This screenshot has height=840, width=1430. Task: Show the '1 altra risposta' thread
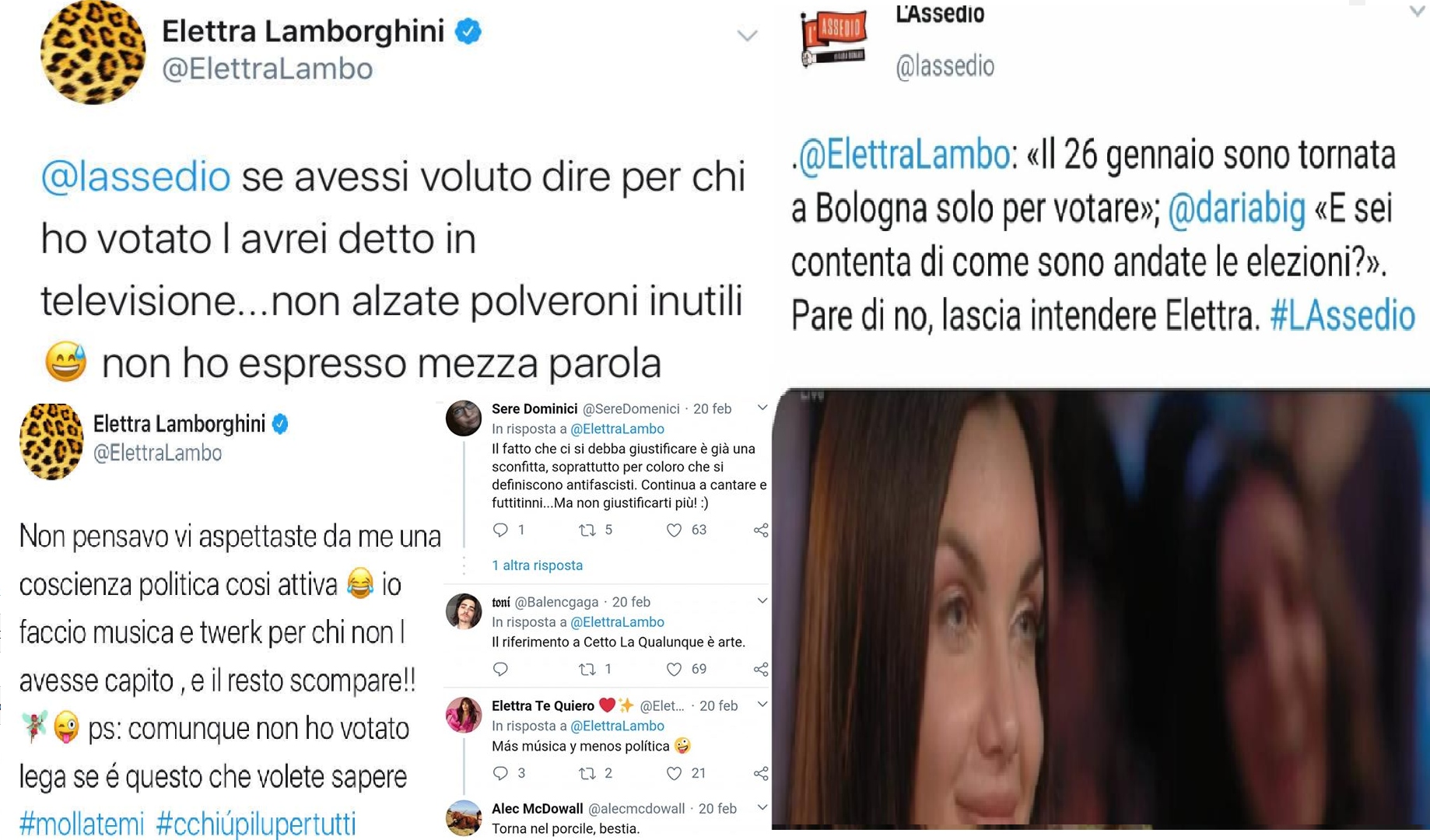click(x=537, y=565)
